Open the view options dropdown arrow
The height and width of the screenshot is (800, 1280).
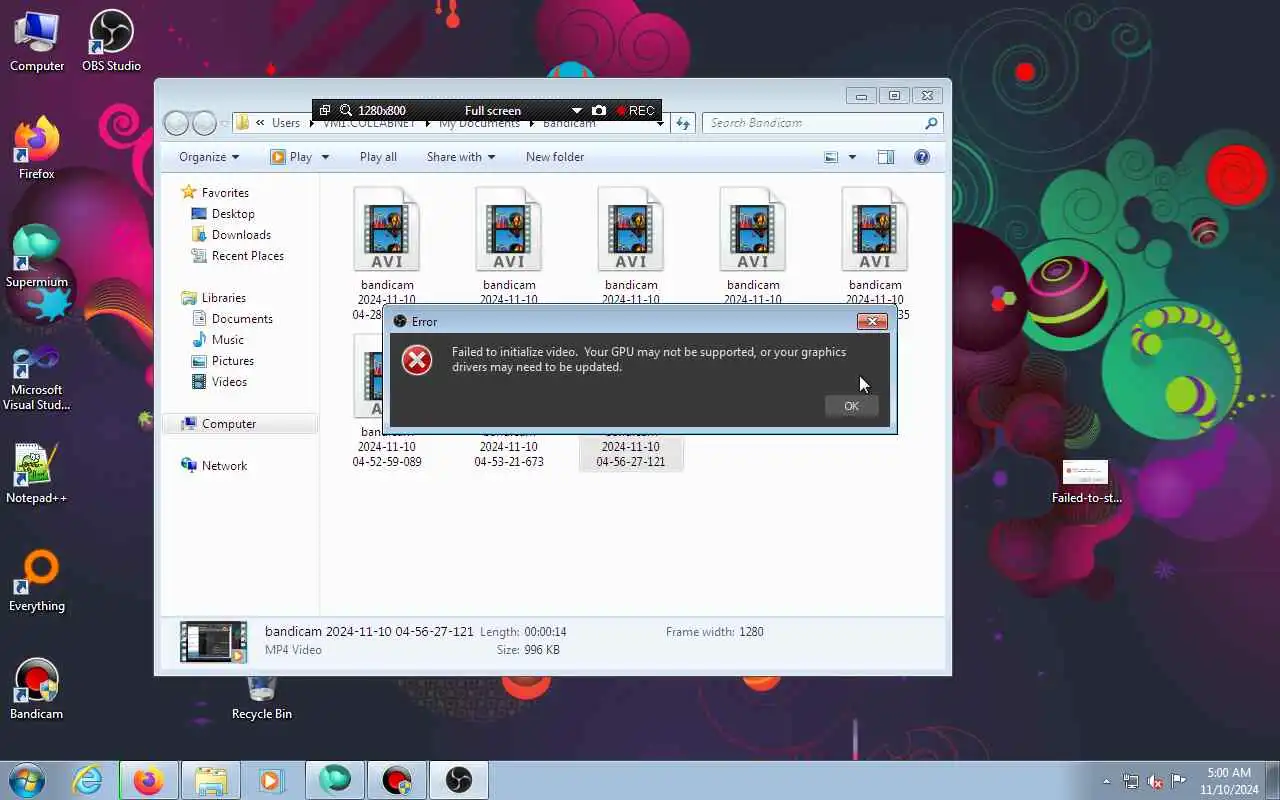pyautogui.click(x=852, y=157)
